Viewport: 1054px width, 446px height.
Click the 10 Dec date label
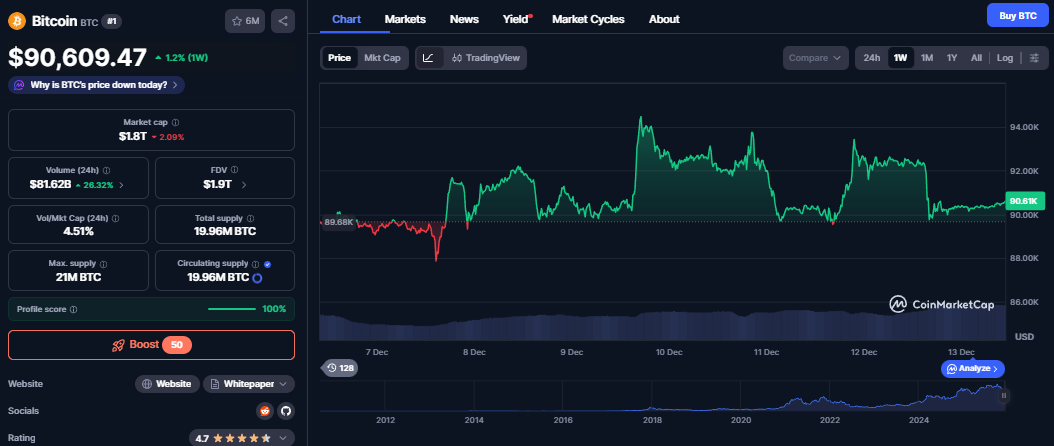point(669,352)
